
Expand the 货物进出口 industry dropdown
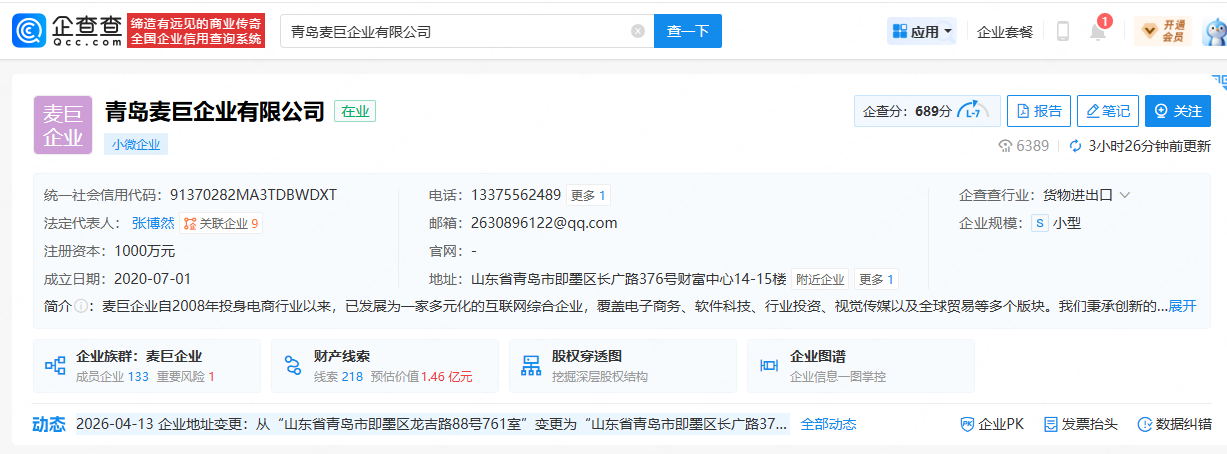(1124, 195)
